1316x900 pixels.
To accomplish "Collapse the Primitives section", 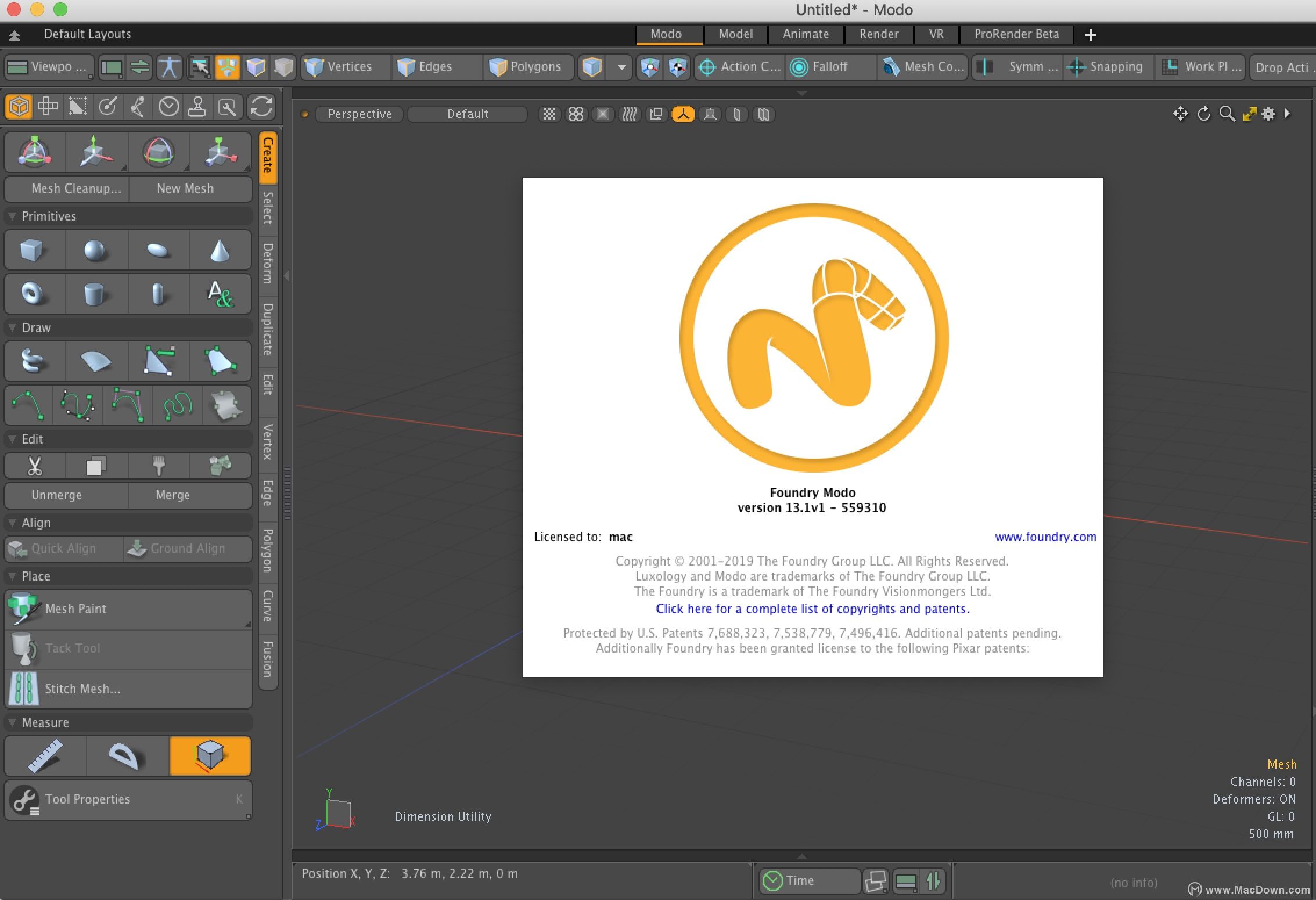I will [x=12, y=217].
